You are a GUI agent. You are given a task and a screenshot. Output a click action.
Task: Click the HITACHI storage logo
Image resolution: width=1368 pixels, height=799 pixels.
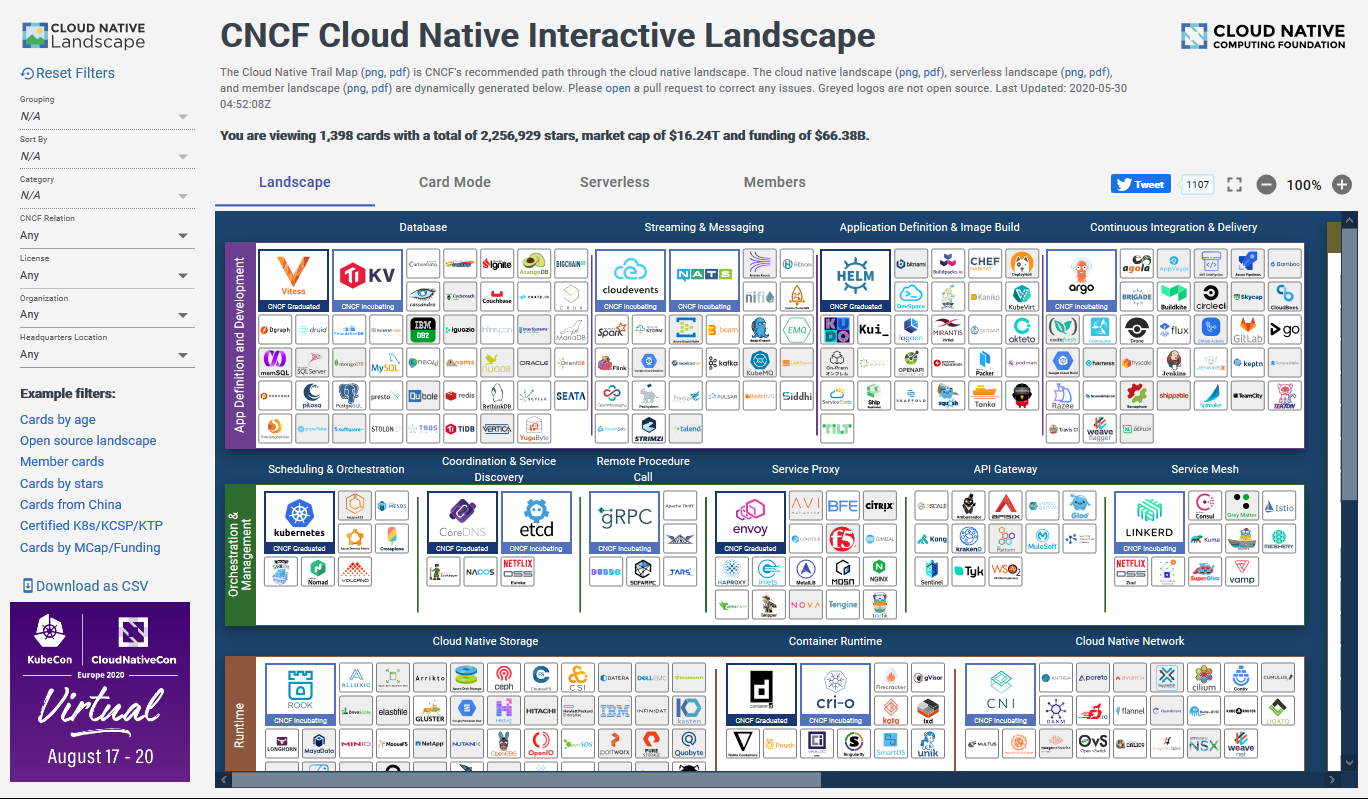click(x=541, y=711)
